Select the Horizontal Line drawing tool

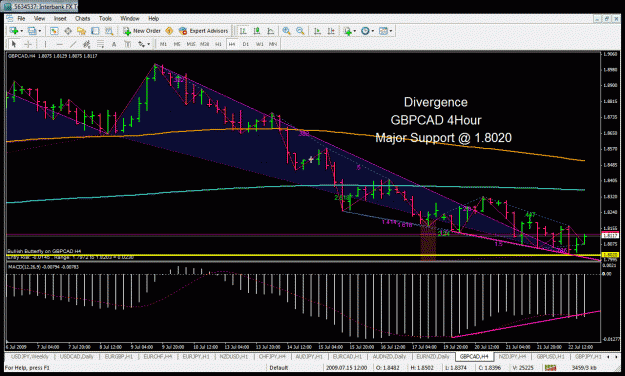[x=59, y=44]
